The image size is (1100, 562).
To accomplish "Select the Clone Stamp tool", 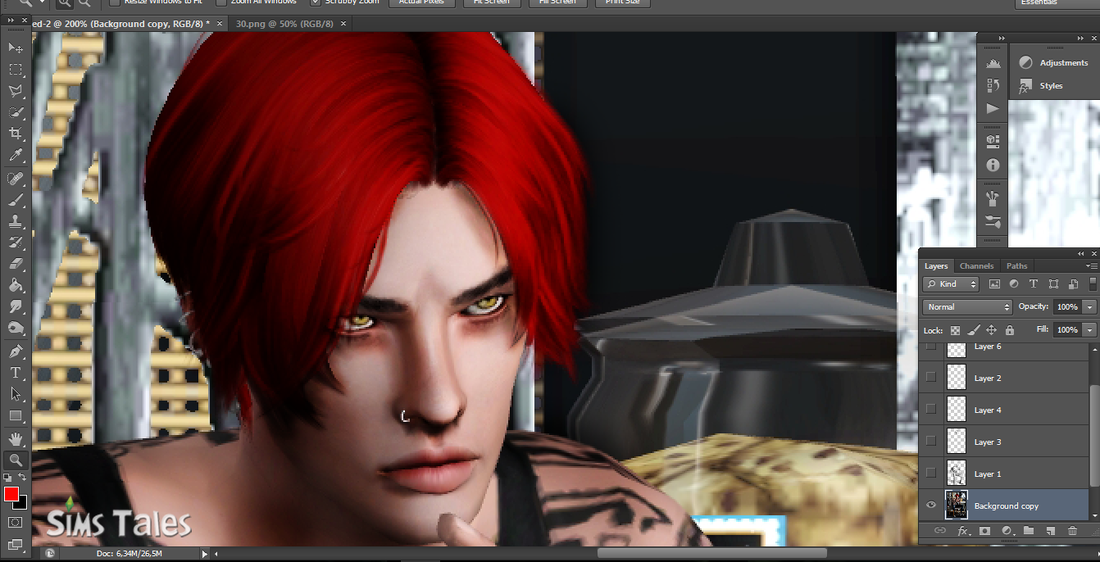I will click(15, 221).
